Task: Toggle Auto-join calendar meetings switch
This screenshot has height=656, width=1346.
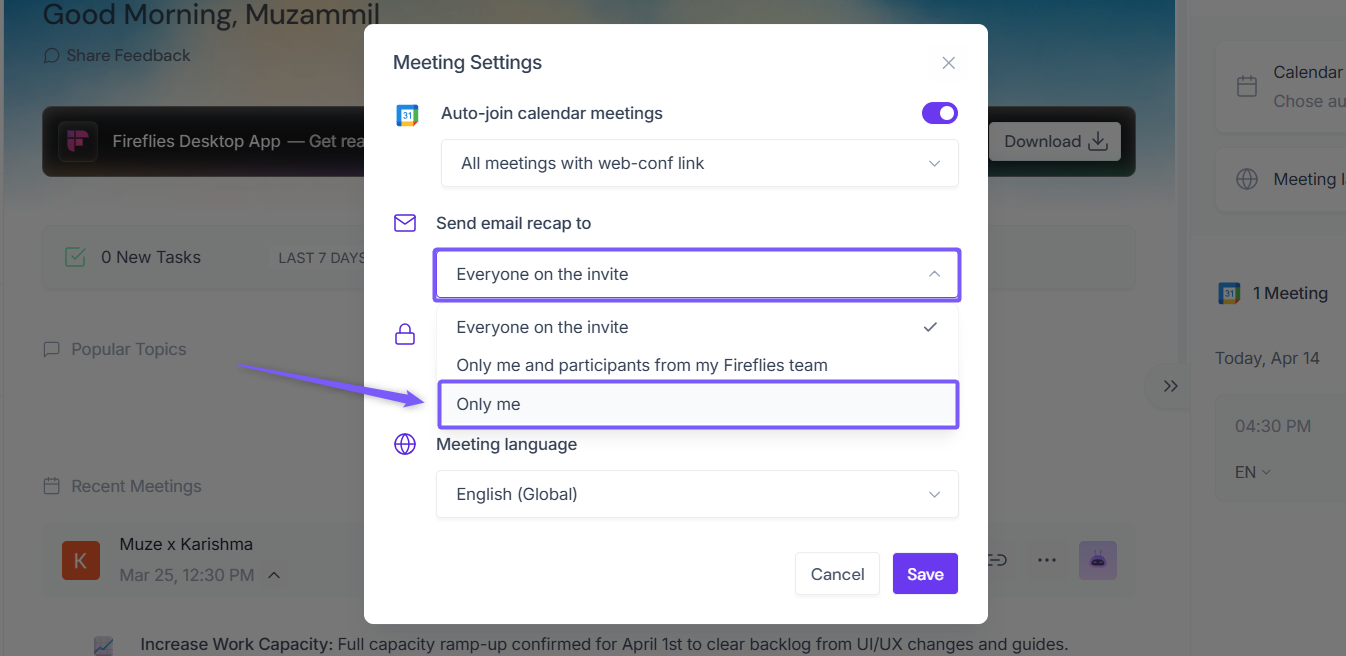Action: click(x=939, y=113)
